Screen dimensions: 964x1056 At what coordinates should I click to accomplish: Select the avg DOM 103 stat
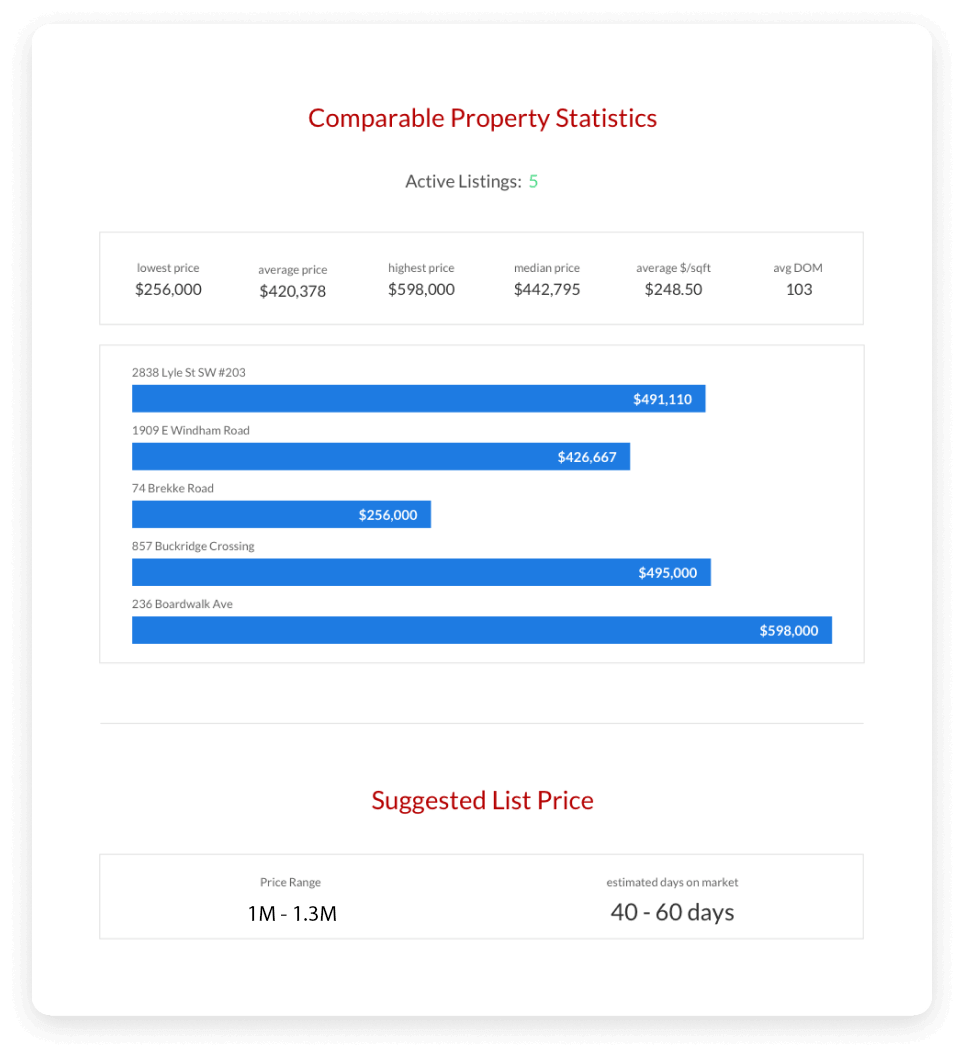coord(798,289)
